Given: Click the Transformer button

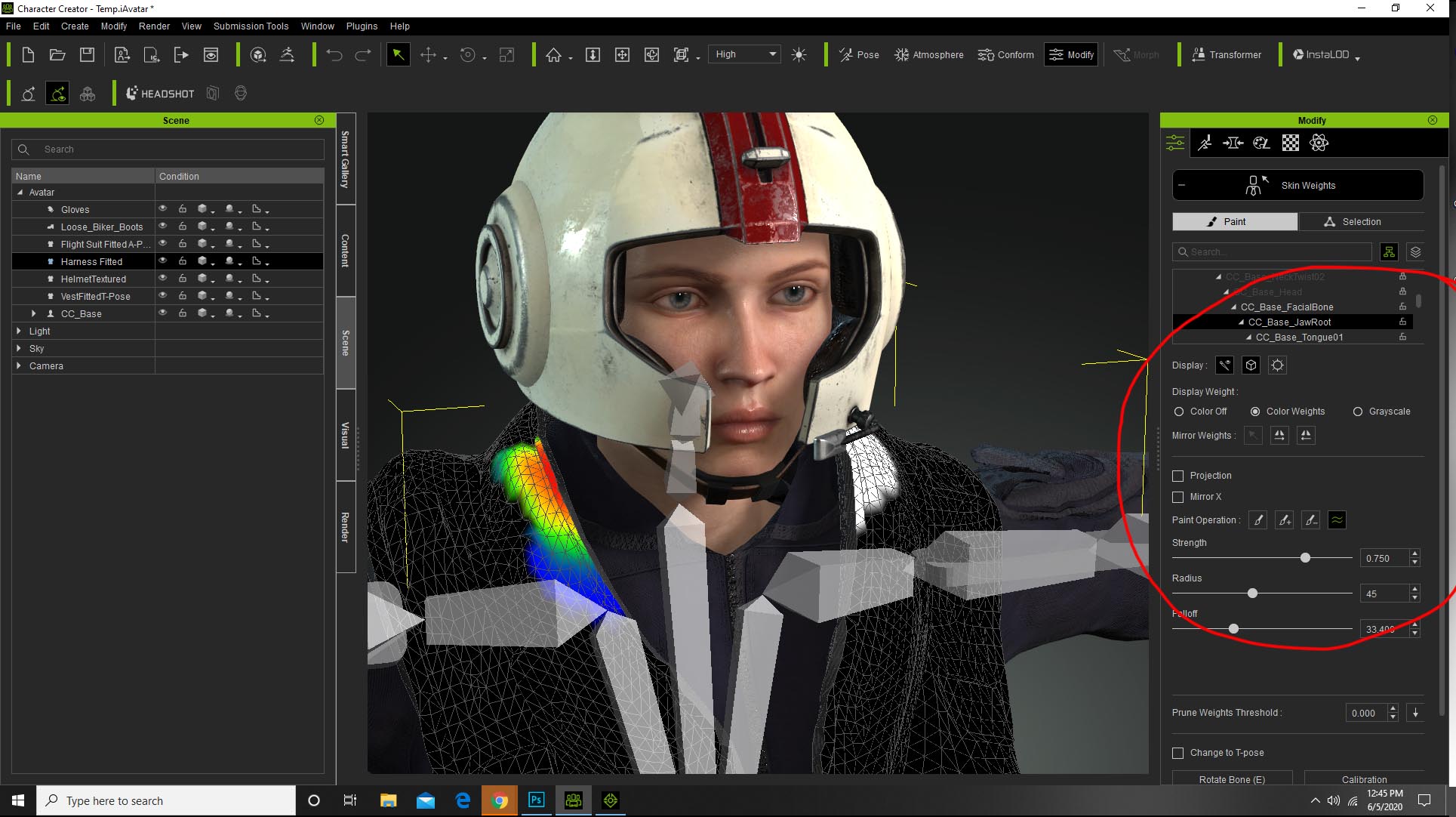Looking at the screenshot, I should (1227, 54).
